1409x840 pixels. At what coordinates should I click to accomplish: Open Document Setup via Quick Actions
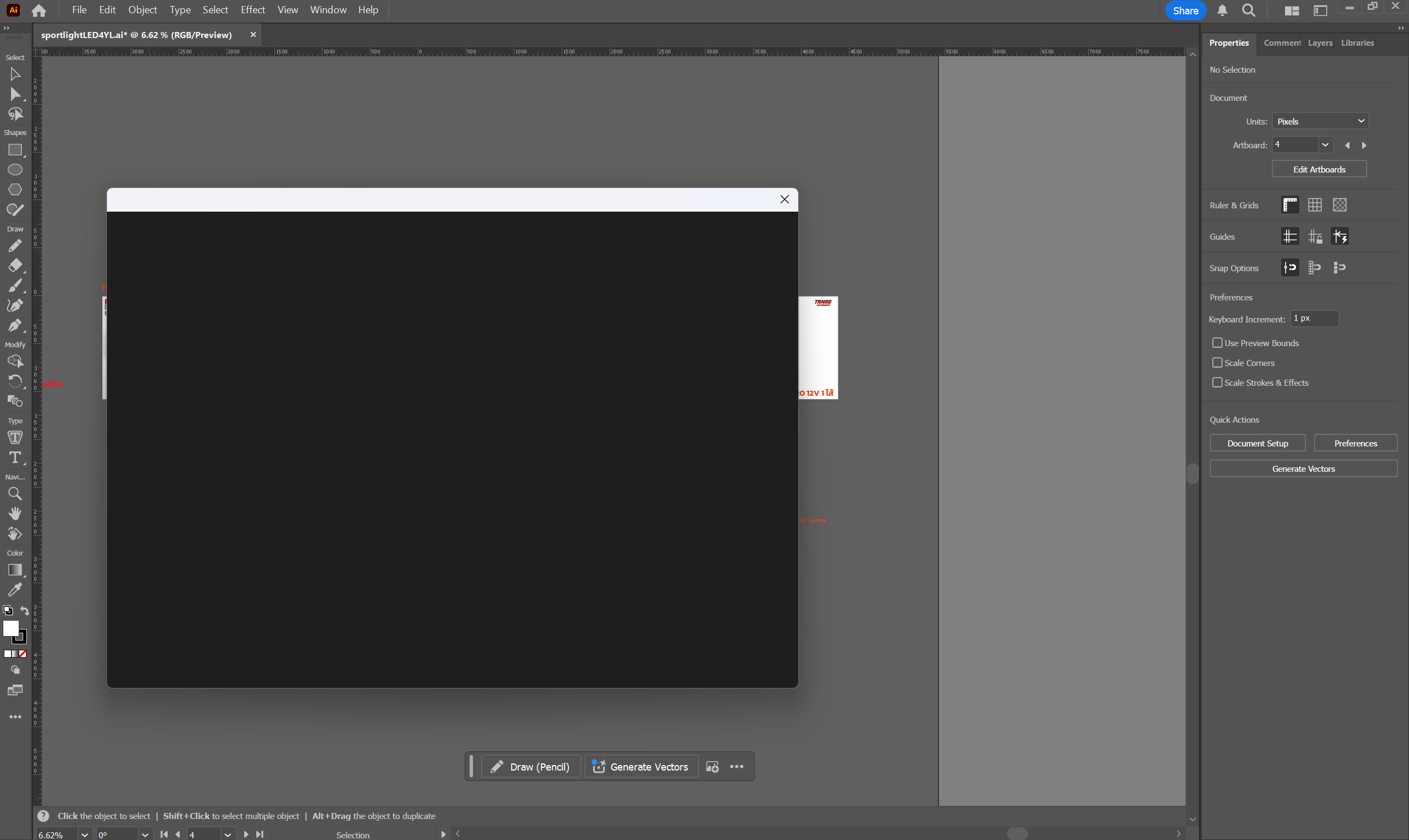pyautogui.click(x=1257, y=443)
